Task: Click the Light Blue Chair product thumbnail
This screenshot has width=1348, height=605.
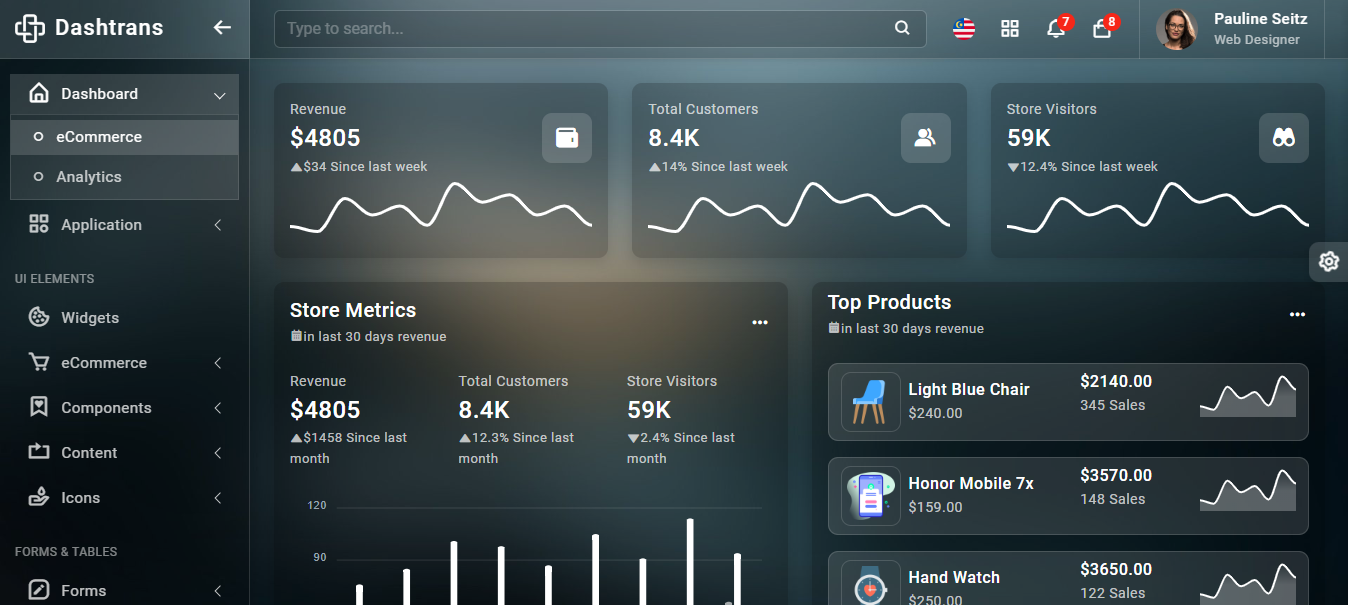Action: (x=870, y=402)
